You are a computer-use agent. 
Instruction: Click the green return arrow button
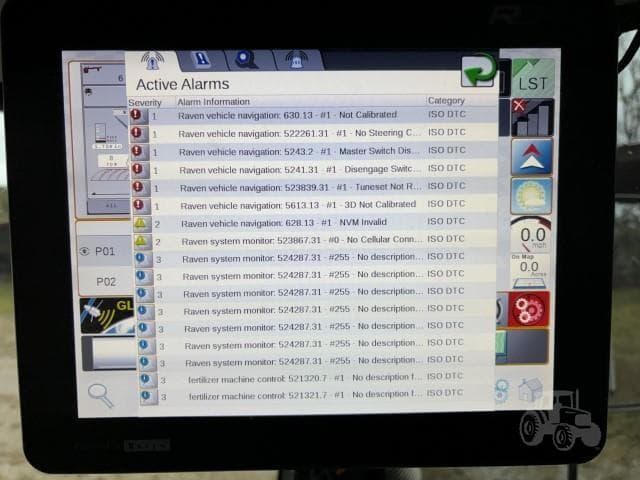click(478, 71)
